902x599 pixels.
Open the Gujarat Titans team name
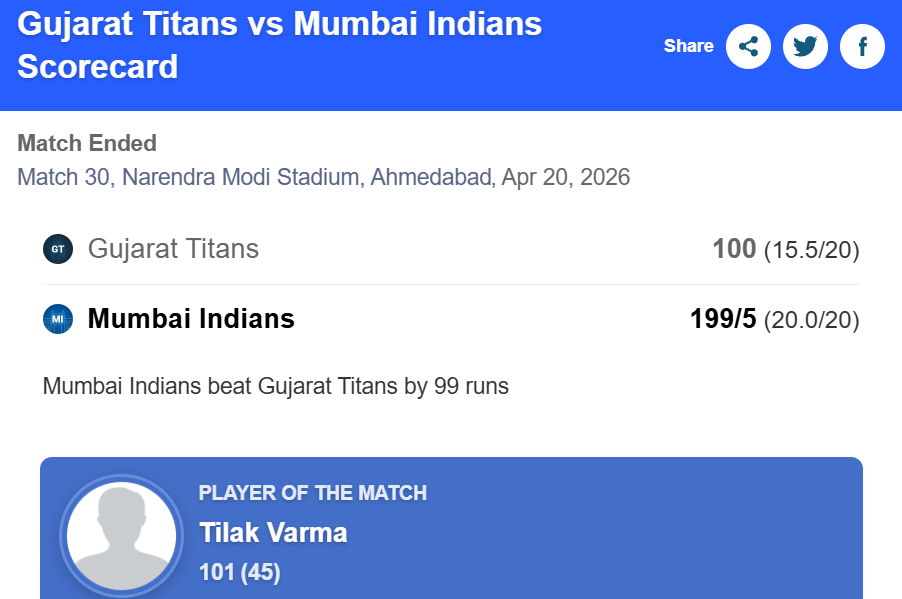click(x=173, y=249)
